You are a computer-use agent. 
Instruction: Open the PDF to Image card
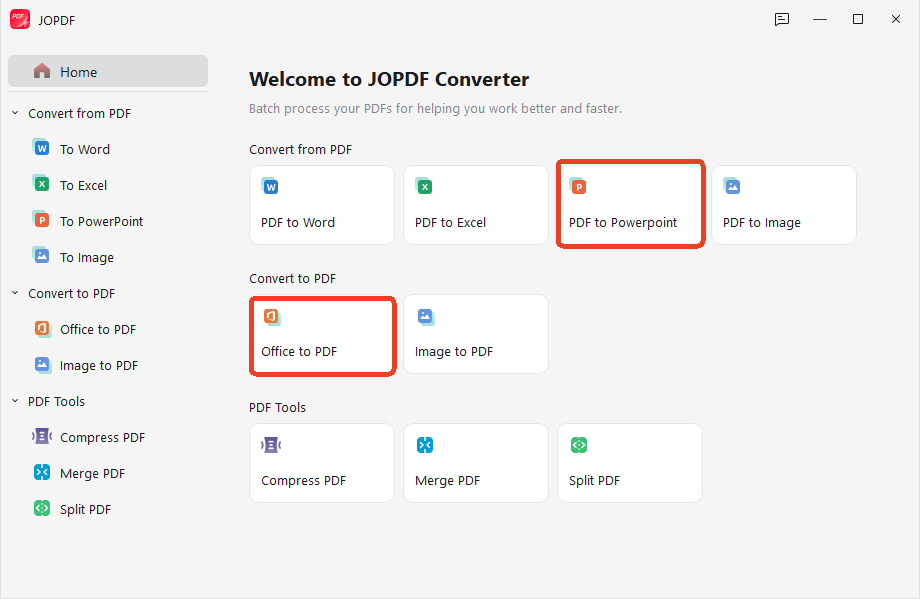click(x=784, y=205)
